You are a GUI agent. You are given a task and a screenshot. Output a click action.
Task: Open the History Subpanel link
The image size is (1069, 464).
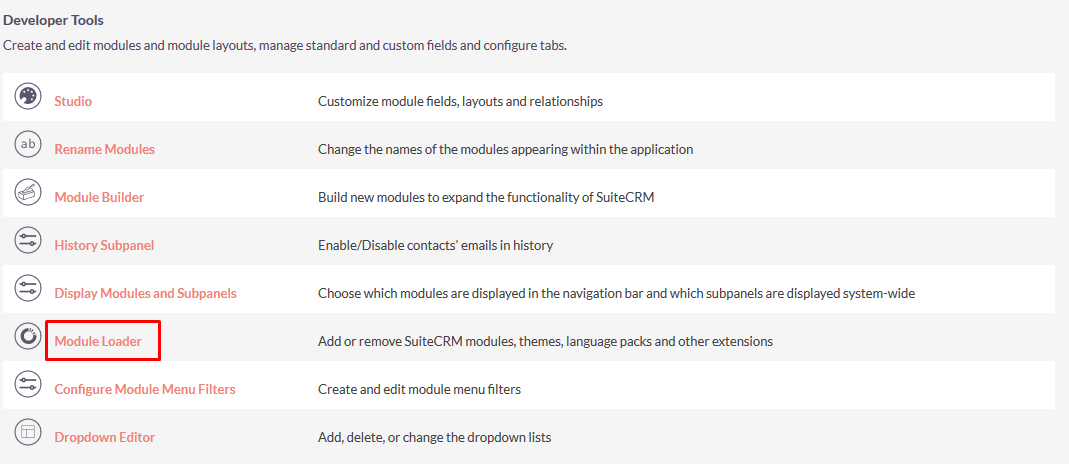(x=104, y=245)
